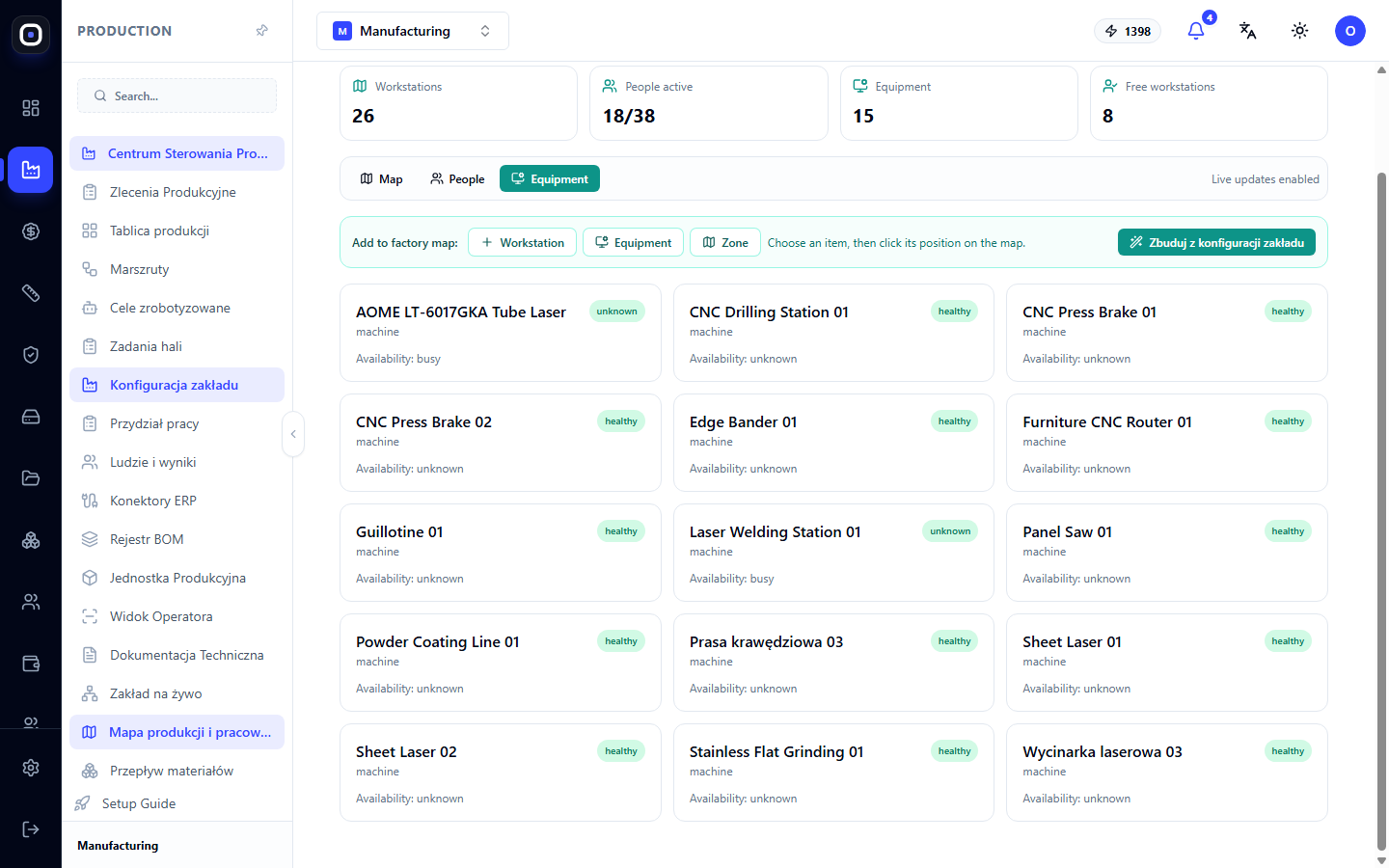The image size is (1389, 868).
Task: Open Konektory ERP menu item
Action: [x=177, y=501]
